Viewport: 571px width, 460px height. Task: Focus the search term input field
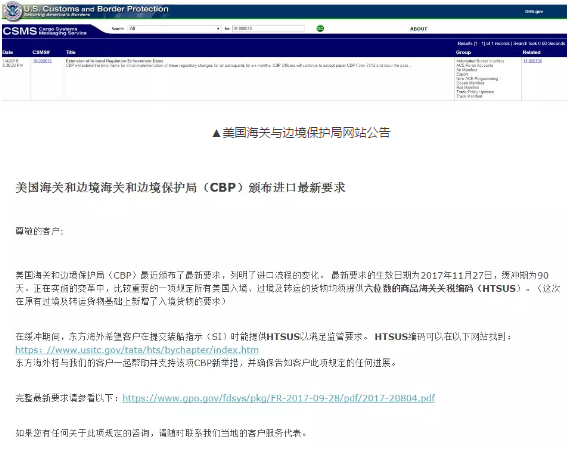point(268,28)
